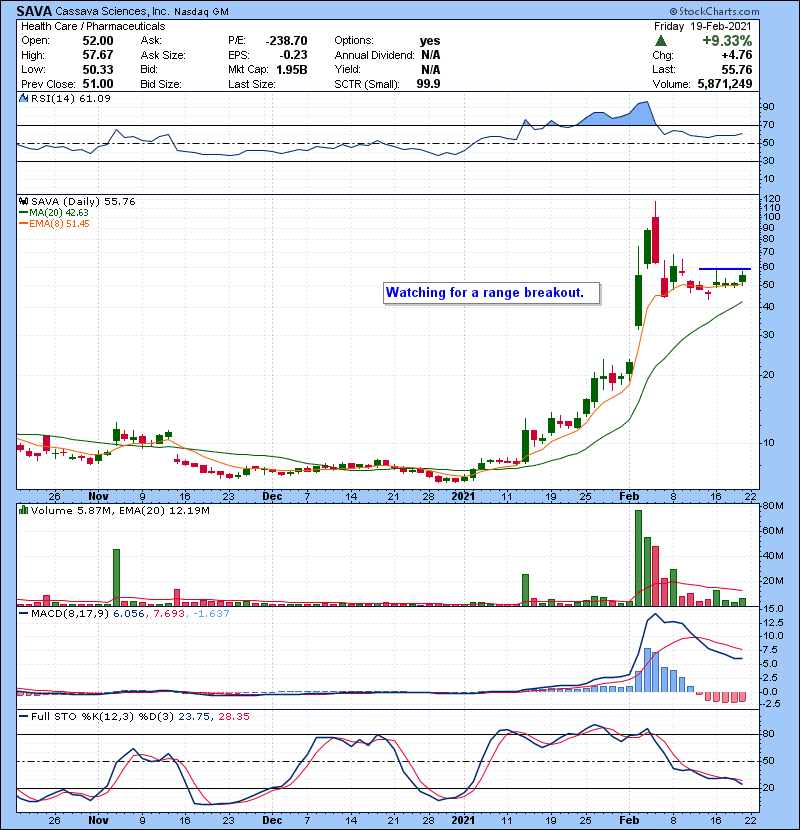Click the Dec label on price chart axis
Viewport: 800px width, 830px height.
(272, 497)
